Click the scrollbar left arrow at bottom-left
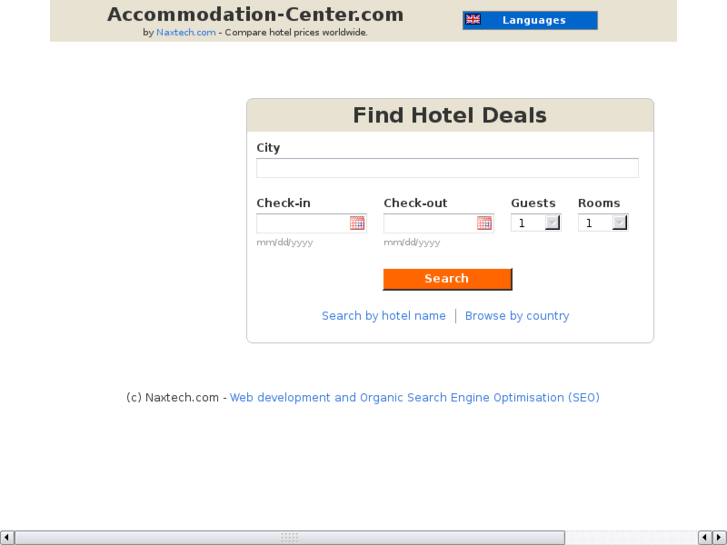Image resolution: width=727 pixels, height=545 pixels. coord(7,538)
